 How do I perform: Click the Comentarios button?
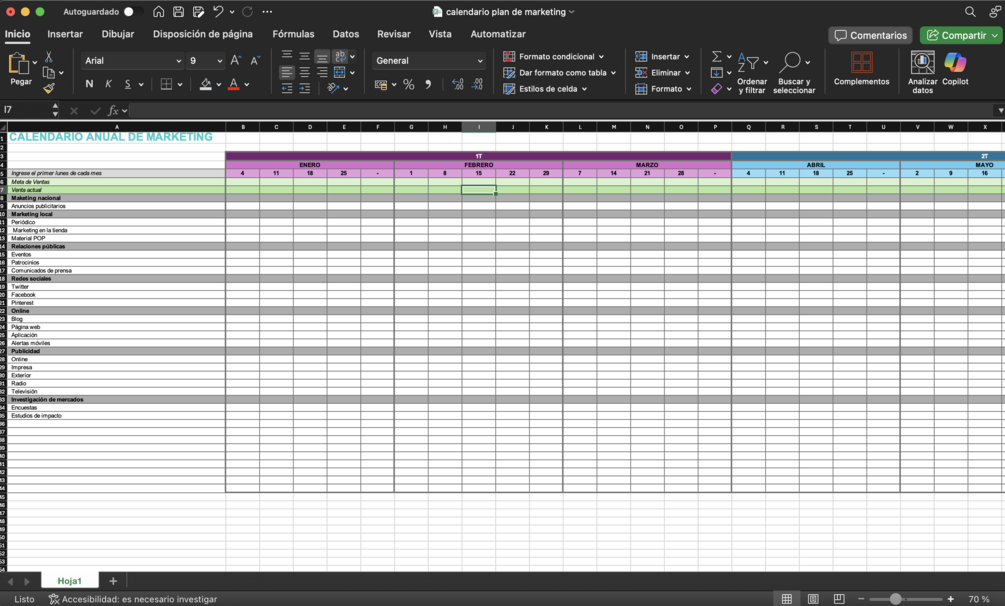click(x=870, y=35)
